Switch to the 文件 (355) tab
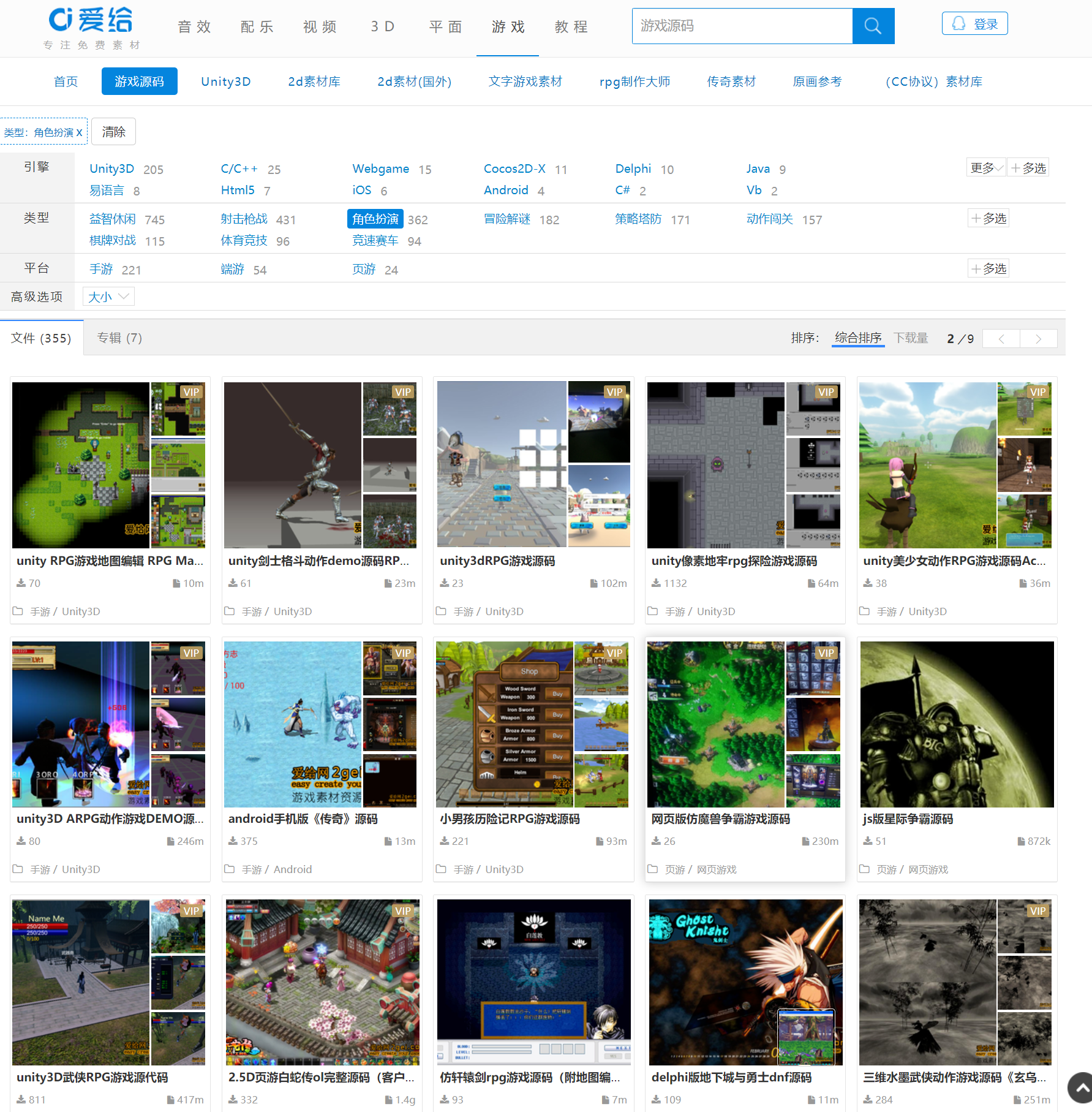 (x=42, y=338)
